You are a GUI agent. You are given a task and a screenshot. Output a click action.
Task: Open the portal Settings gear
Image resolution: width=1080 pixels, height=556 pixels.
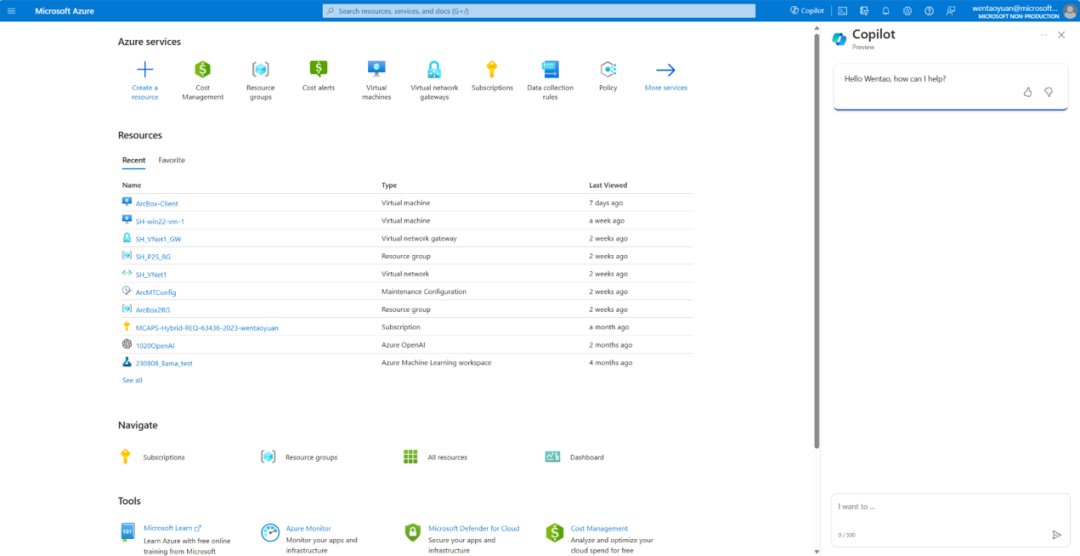coord(908,11)
